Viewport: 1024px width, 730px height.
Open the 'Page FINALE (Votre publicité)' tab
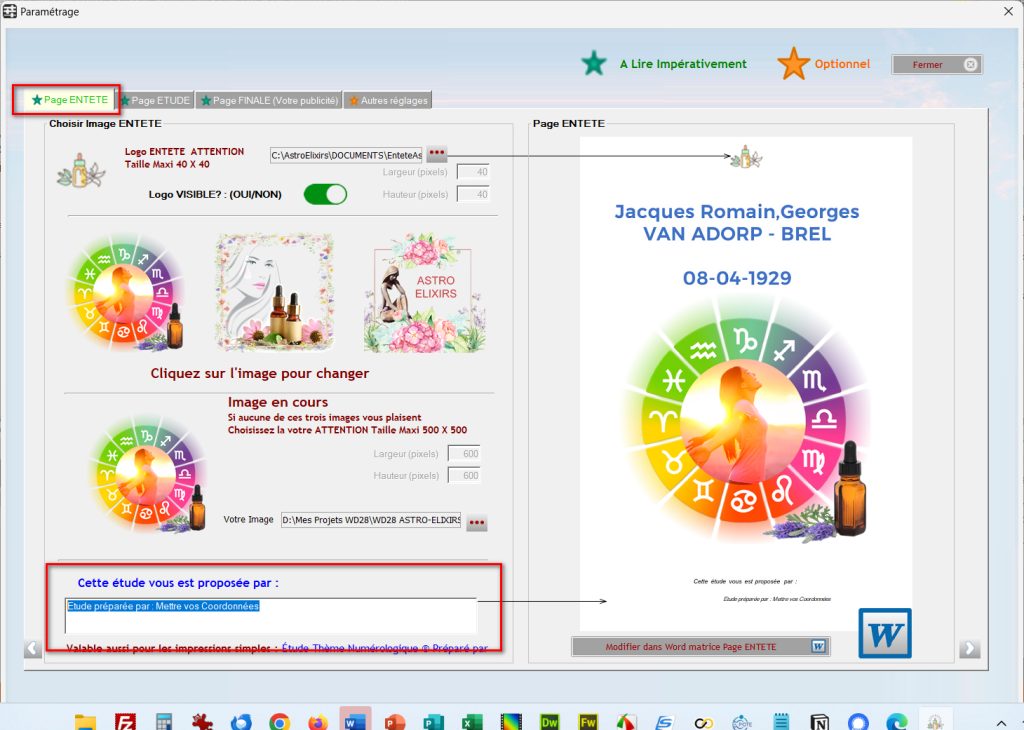tap(269, 100)
